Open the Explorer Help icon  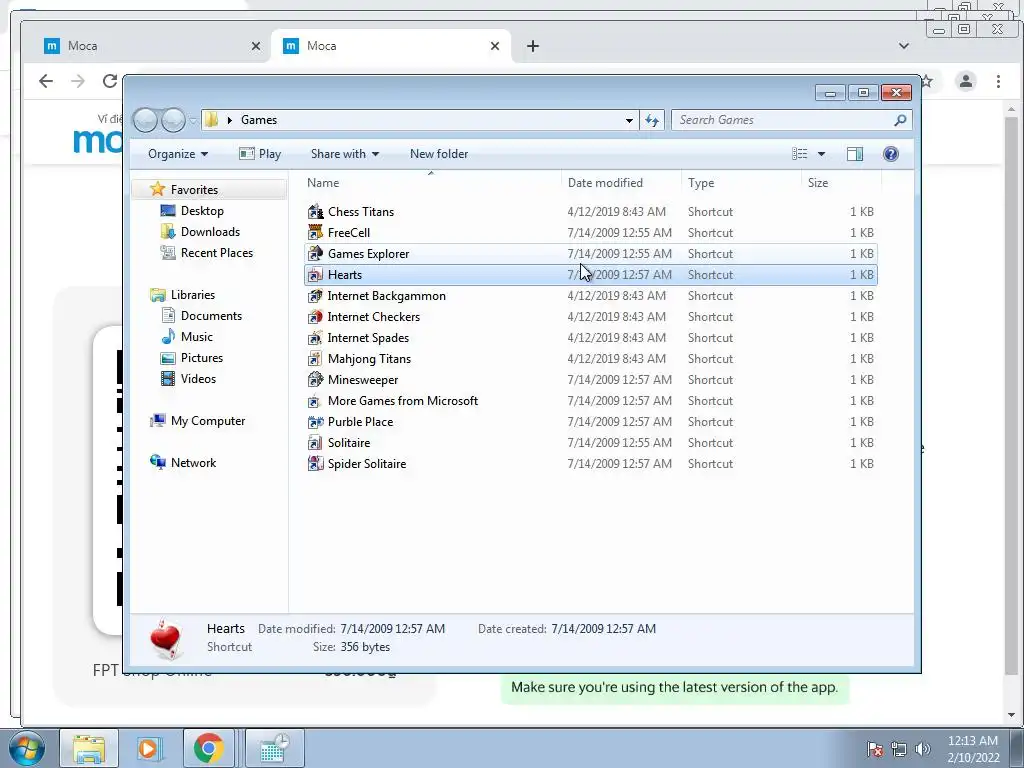pos(891,153)
